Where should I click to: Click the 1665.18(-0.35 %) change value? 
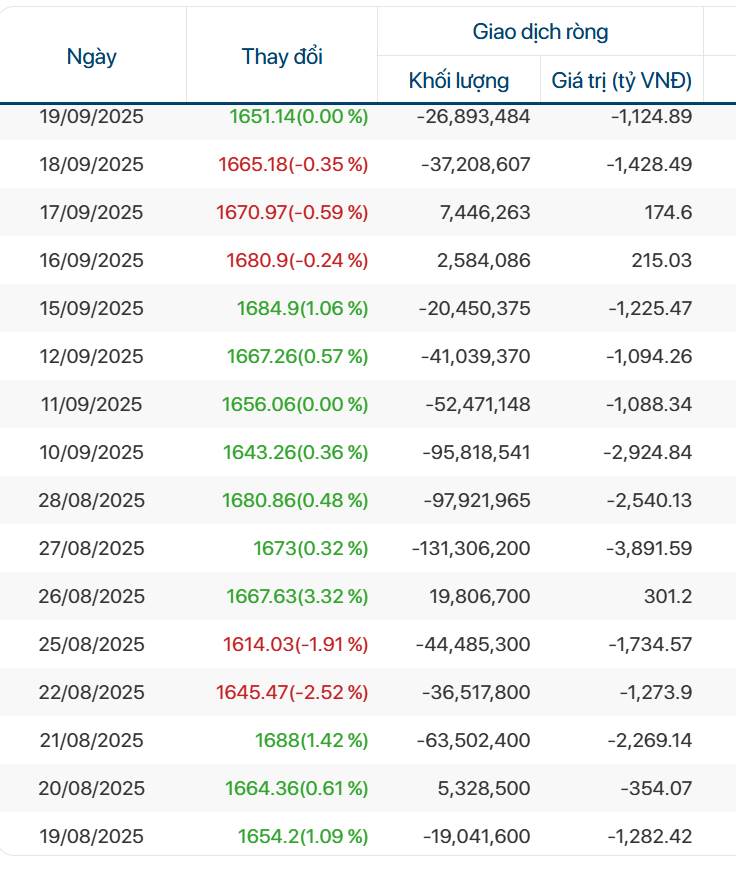(x=292, y=165)
